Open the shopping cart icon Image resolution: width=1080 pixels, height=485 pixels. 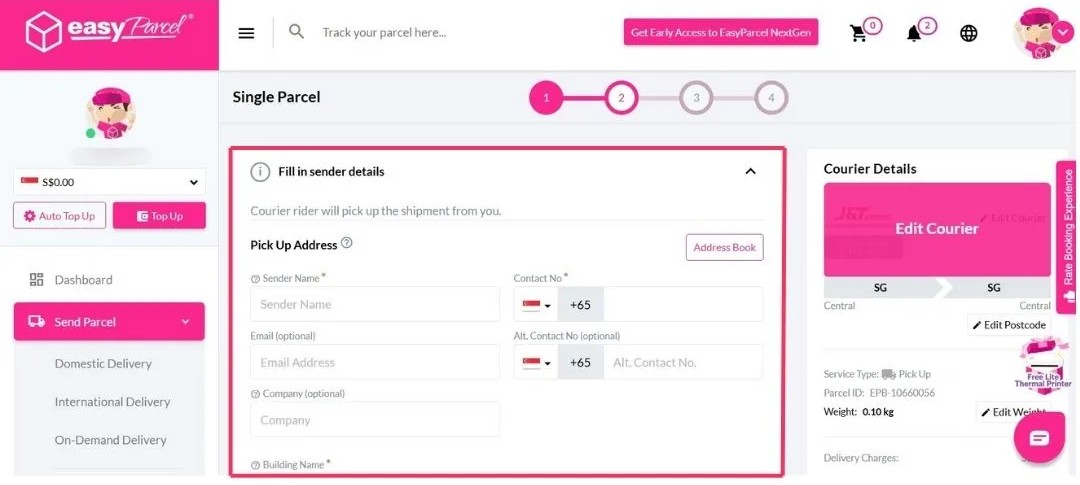pos(858,33)
